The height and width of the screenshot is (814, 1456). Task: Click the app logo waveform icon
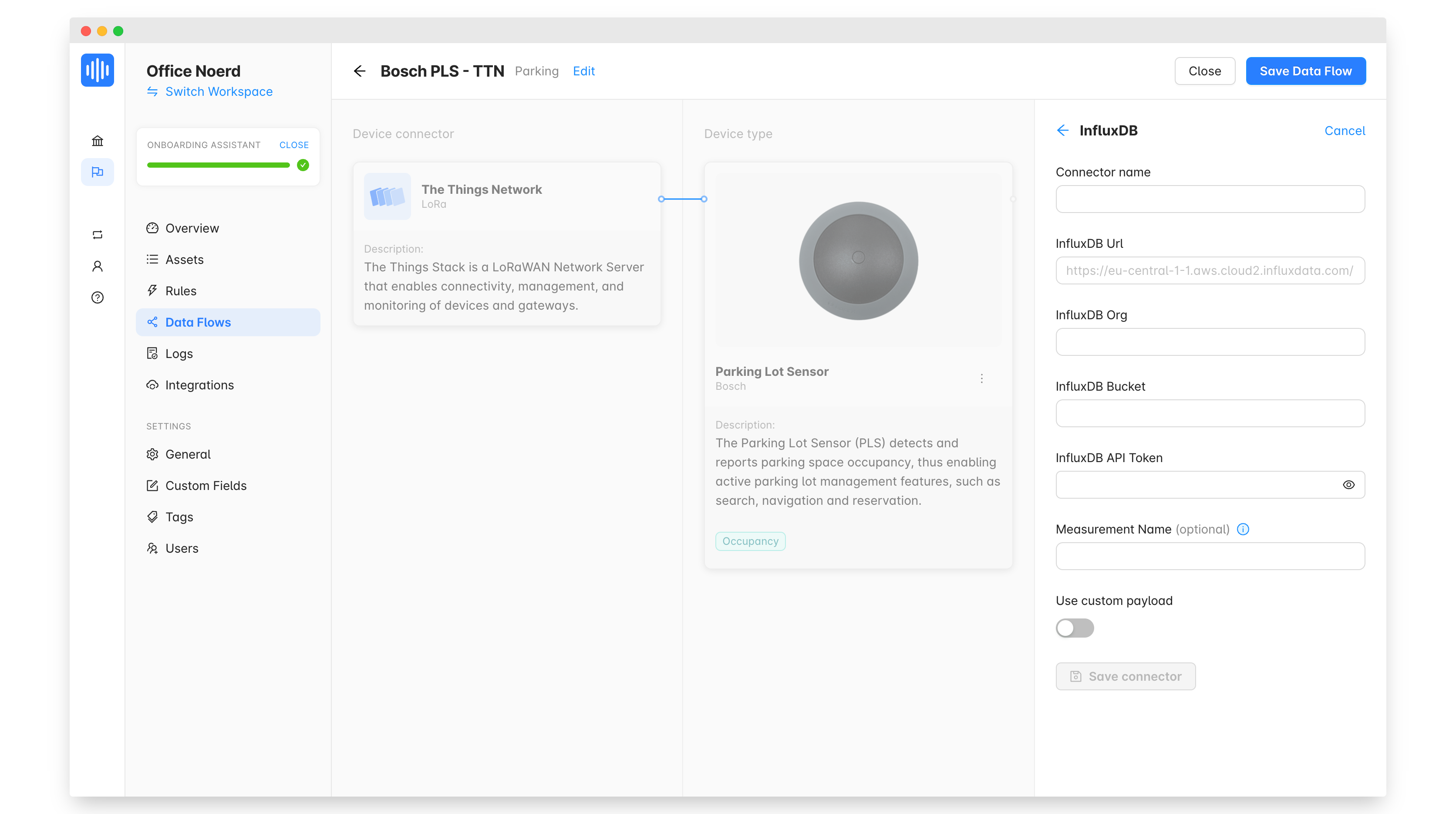pyautogui.click(x=97, y=70)
